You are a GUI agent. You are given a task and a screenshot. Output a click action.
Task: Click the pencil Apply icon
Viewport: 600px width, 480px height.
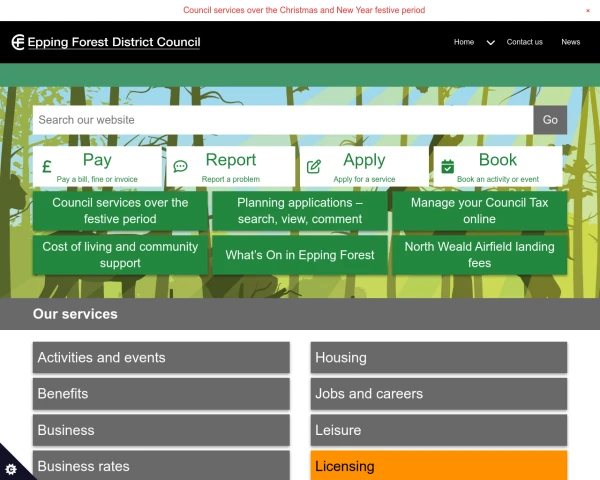[314, 167]
